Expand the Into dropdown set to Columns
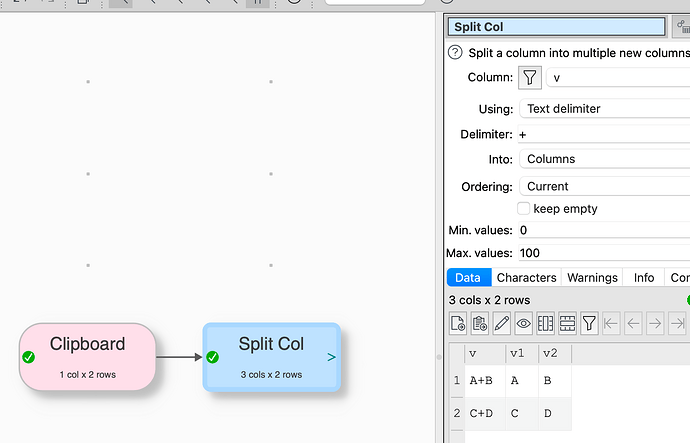690x443 pixels. 604,159
